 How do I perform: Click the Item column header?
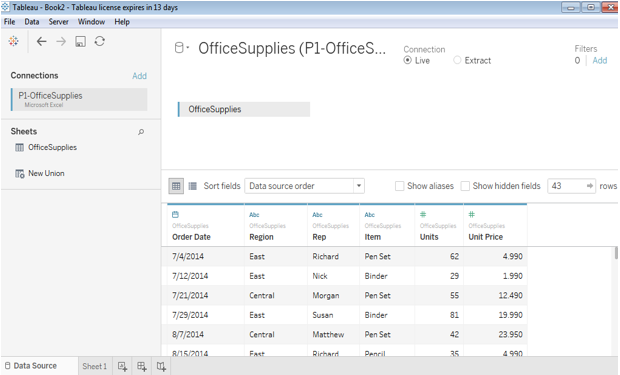click(372, 237)
